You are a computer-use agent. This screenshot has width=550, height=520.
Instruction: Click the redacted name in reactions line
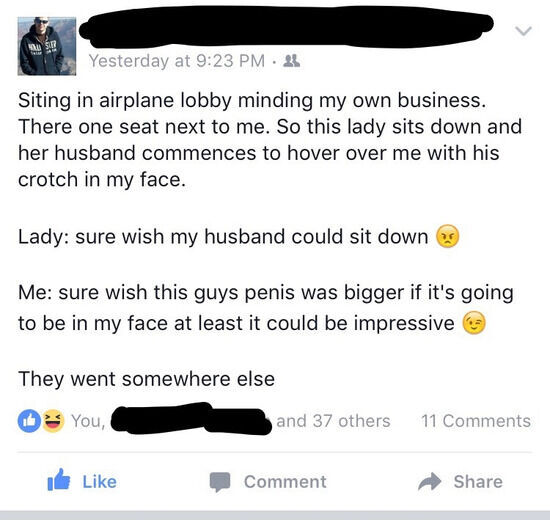point(191,419)
